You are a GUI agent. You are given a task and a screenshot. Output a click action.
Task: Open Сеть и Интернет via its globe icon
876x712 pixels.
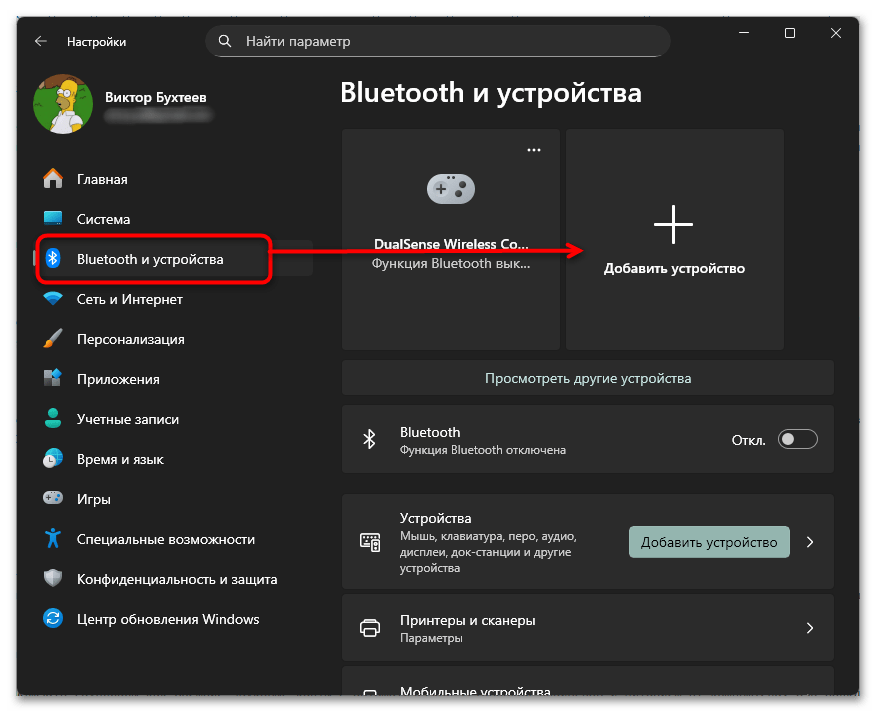point(52,299)
